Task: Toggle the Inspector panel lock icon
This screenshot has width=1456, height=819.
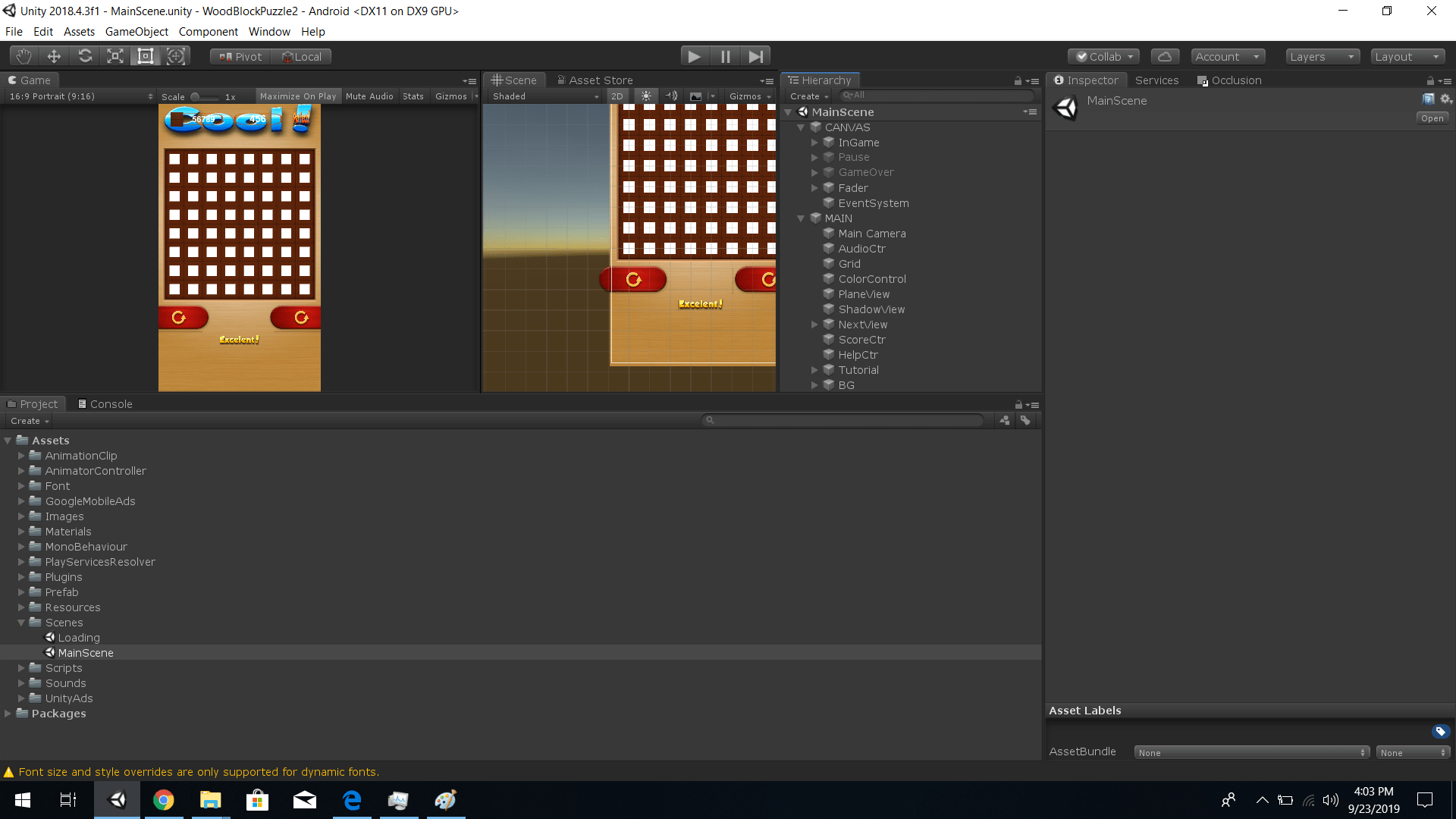Action: (1430, 80)
